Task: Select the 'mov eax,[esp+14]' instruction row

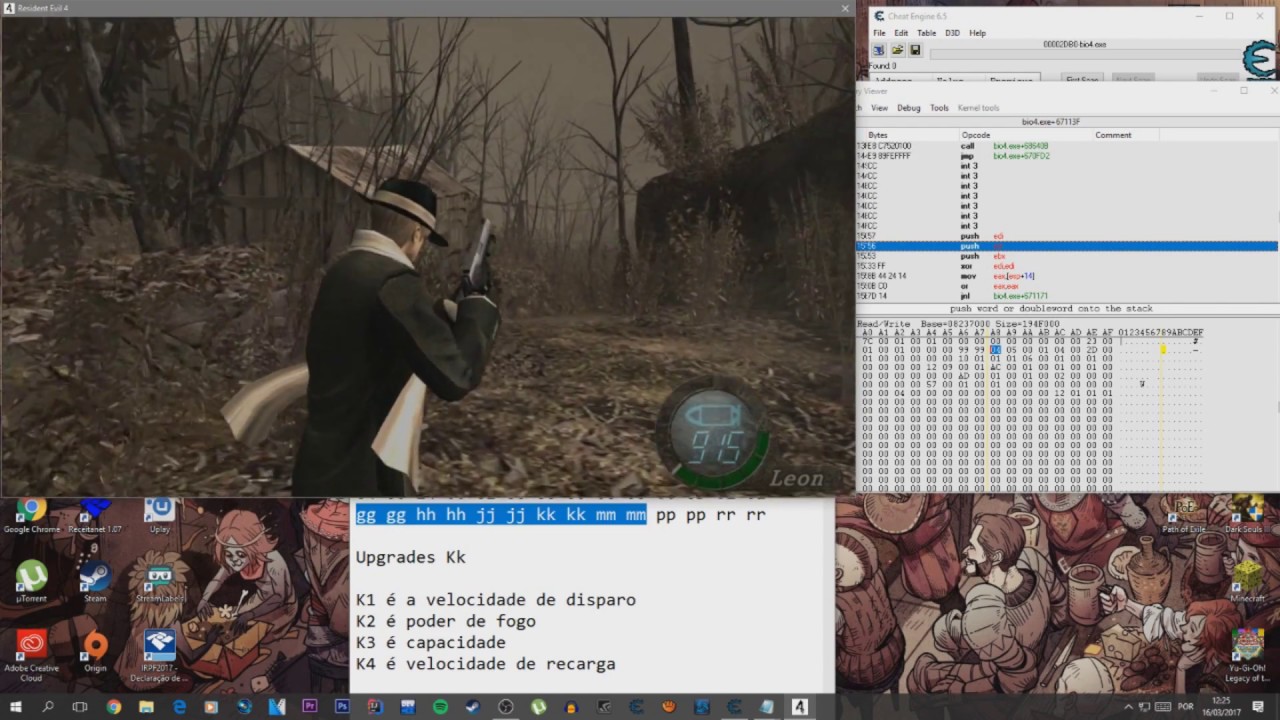Action: pos(1067,276)
